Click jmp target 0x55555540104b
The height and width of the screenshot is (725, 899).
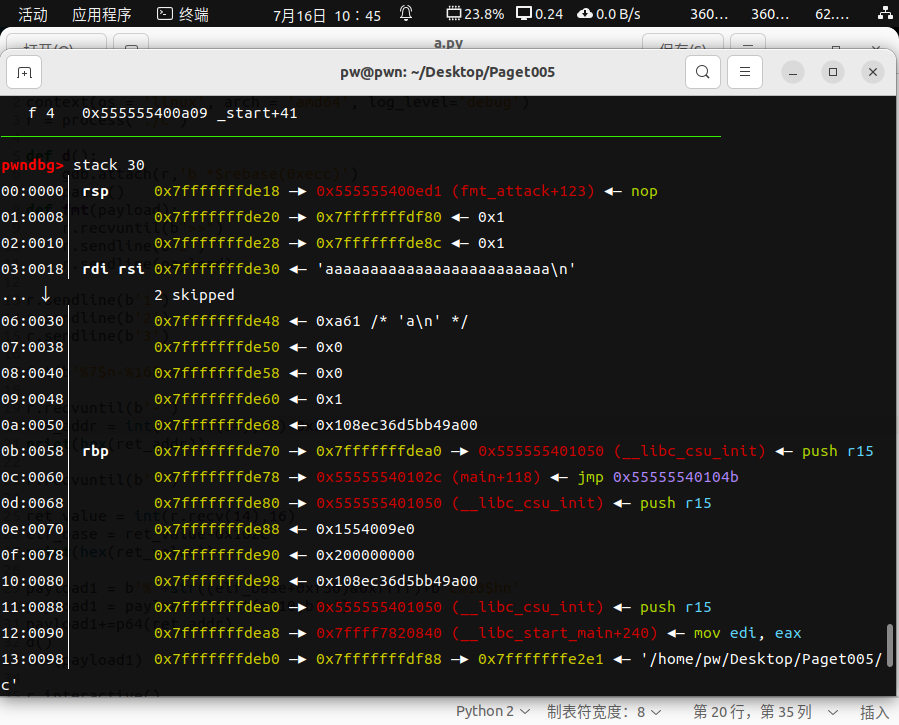point(675,477)
